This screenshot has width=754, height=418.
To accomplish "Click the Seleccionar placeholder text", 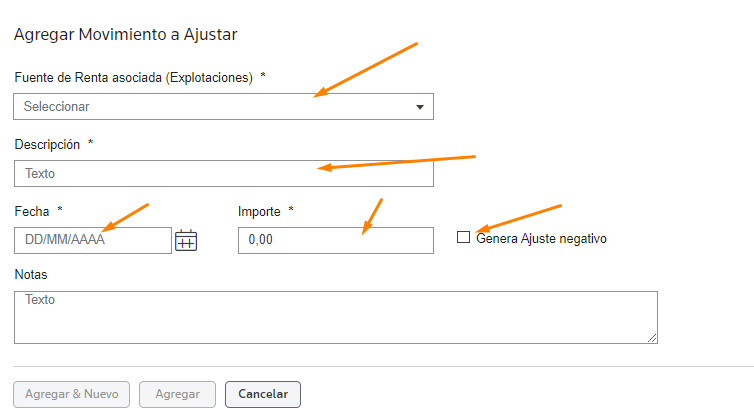I will click(x=57, y=106).
